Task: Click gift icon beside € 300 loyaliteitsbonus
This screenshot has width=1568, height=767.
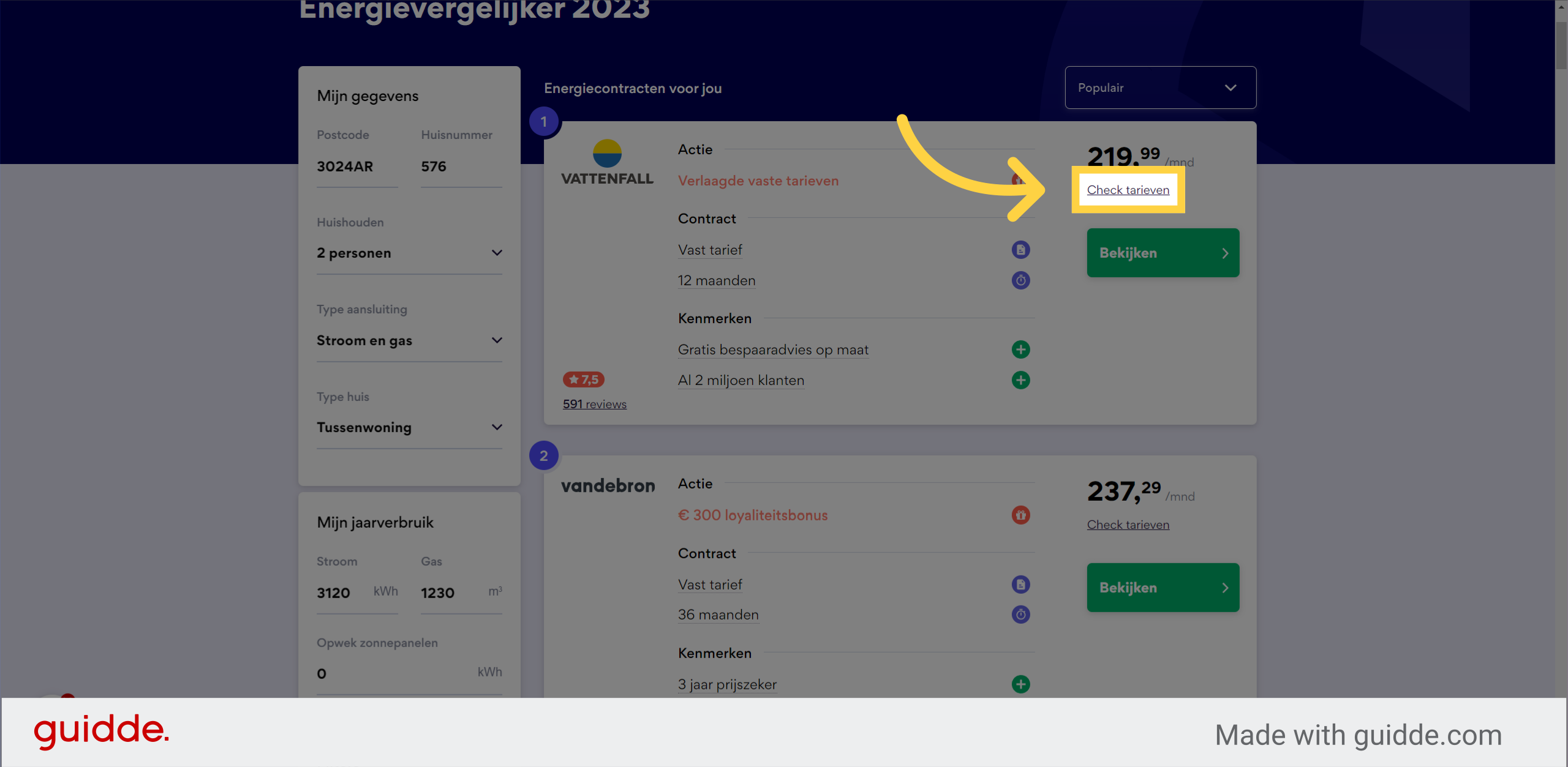Action: click(1020, 515)
